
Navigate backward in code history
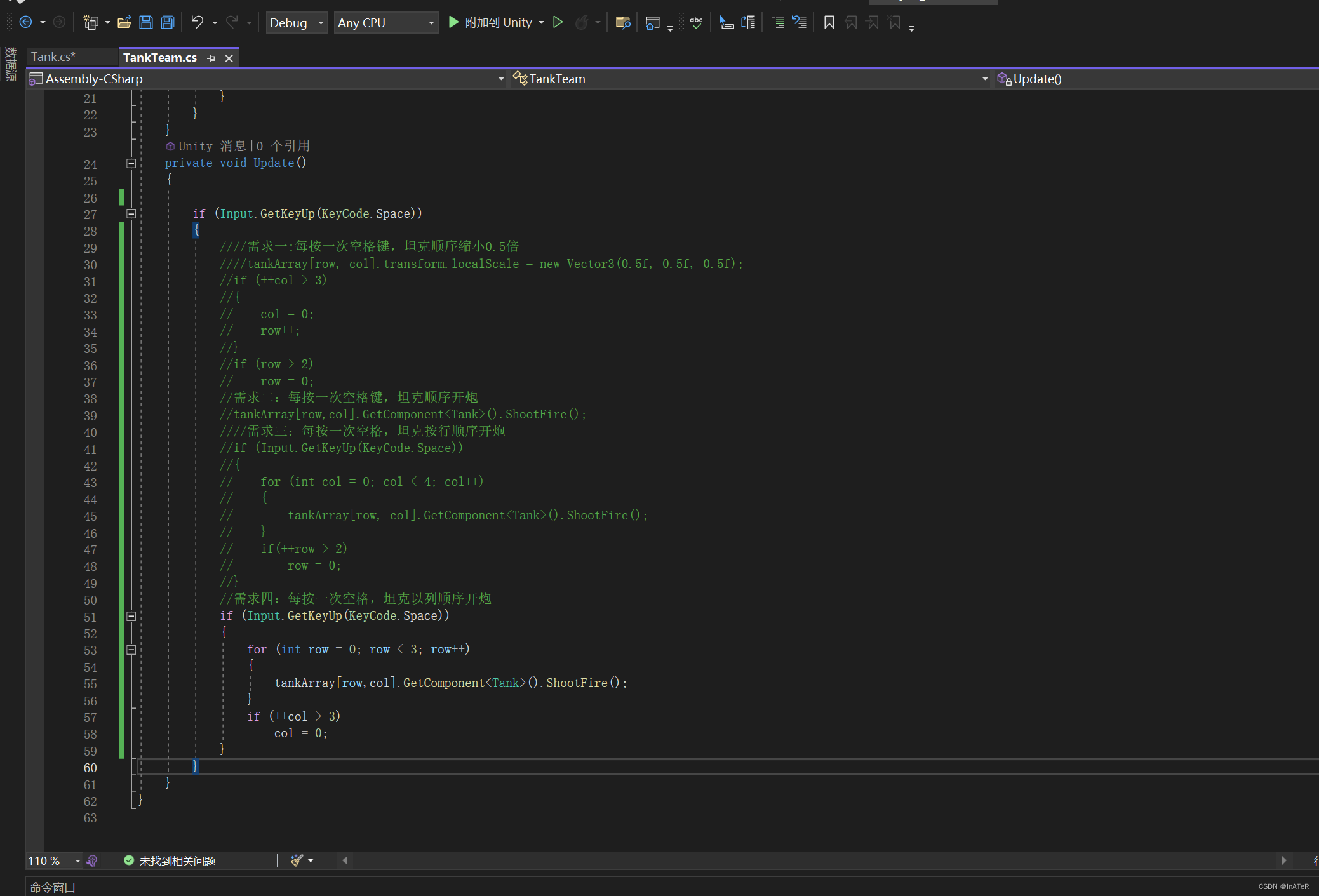pos(27,22)
